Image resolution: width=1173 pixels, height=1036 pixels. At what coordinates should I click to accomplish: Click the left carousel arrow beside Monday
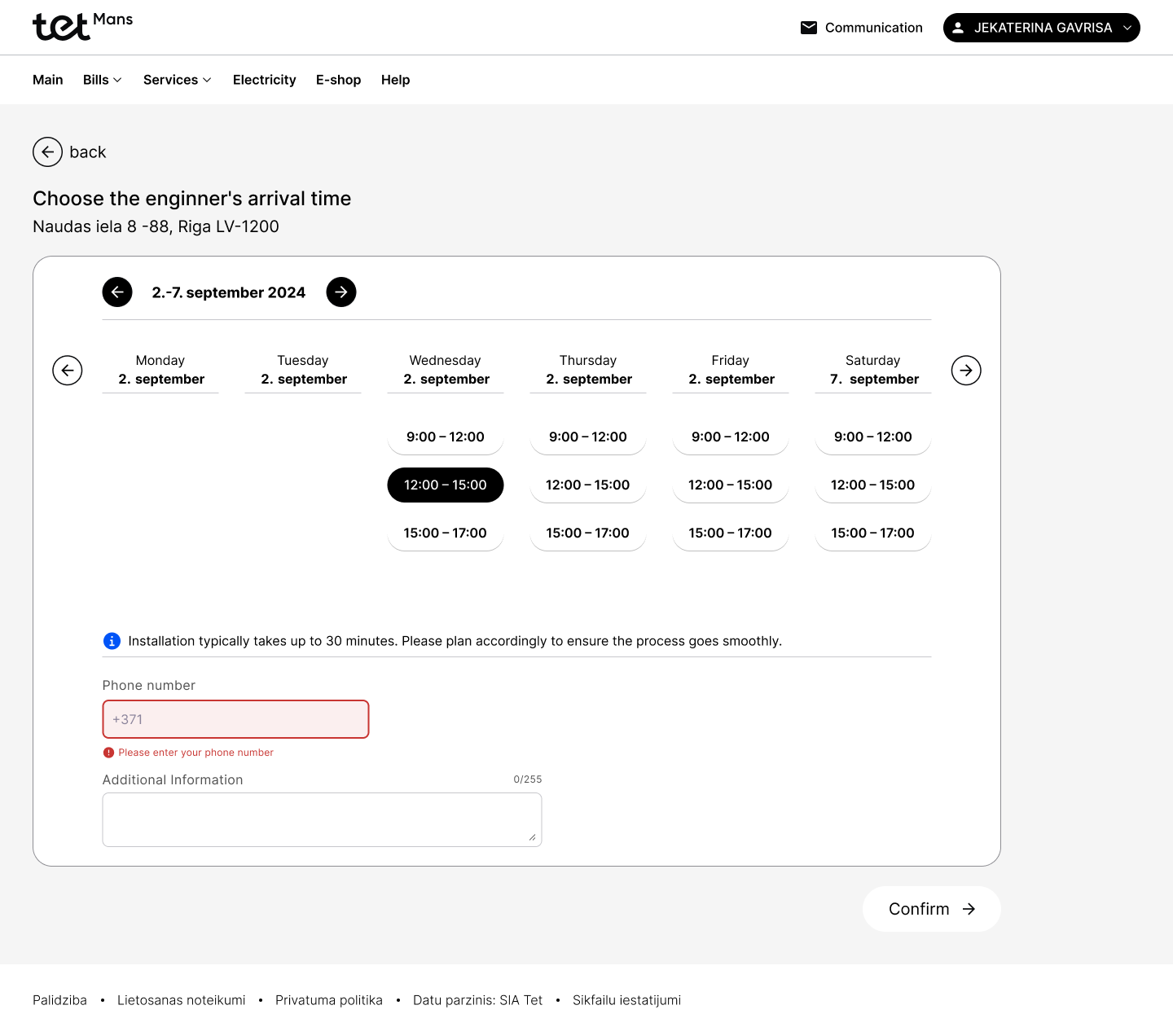68,370
